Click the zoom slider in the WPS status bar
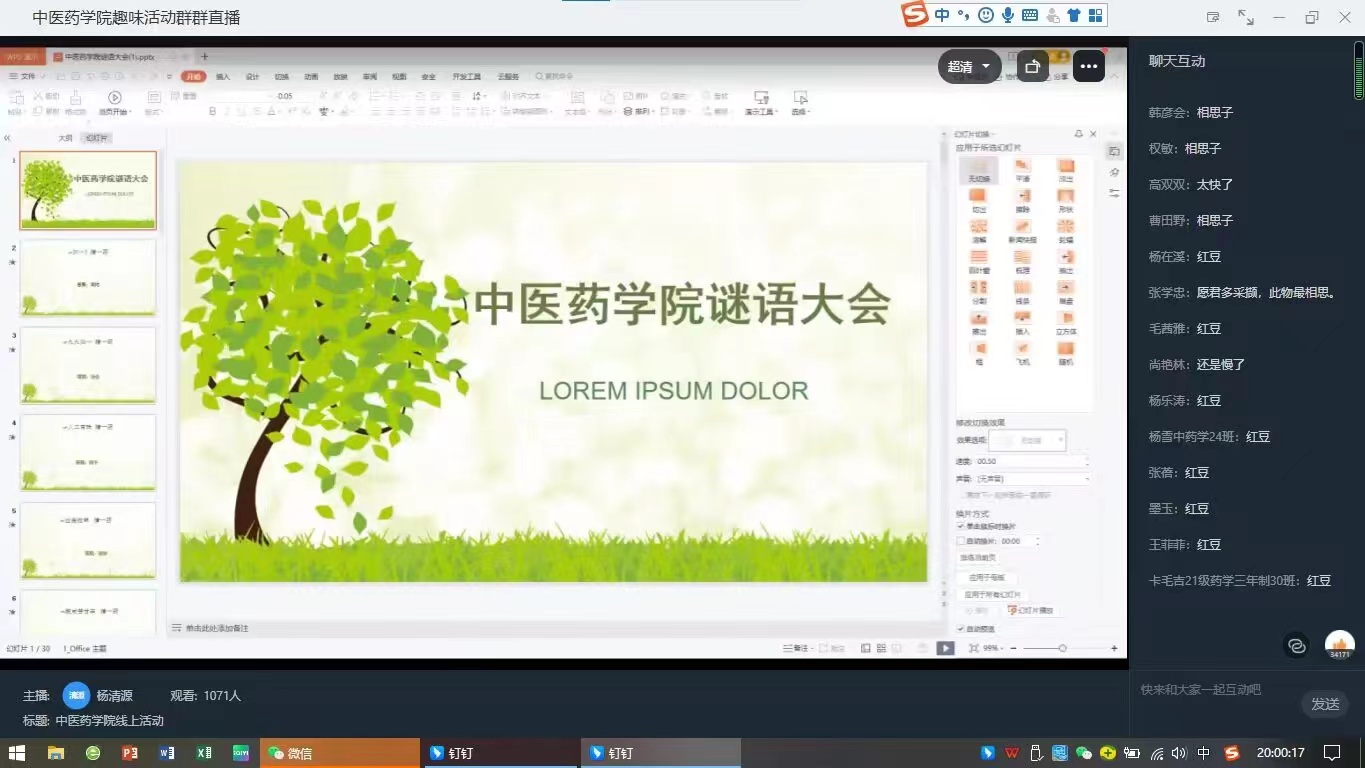1365x768 pixels. [1062, 648]
